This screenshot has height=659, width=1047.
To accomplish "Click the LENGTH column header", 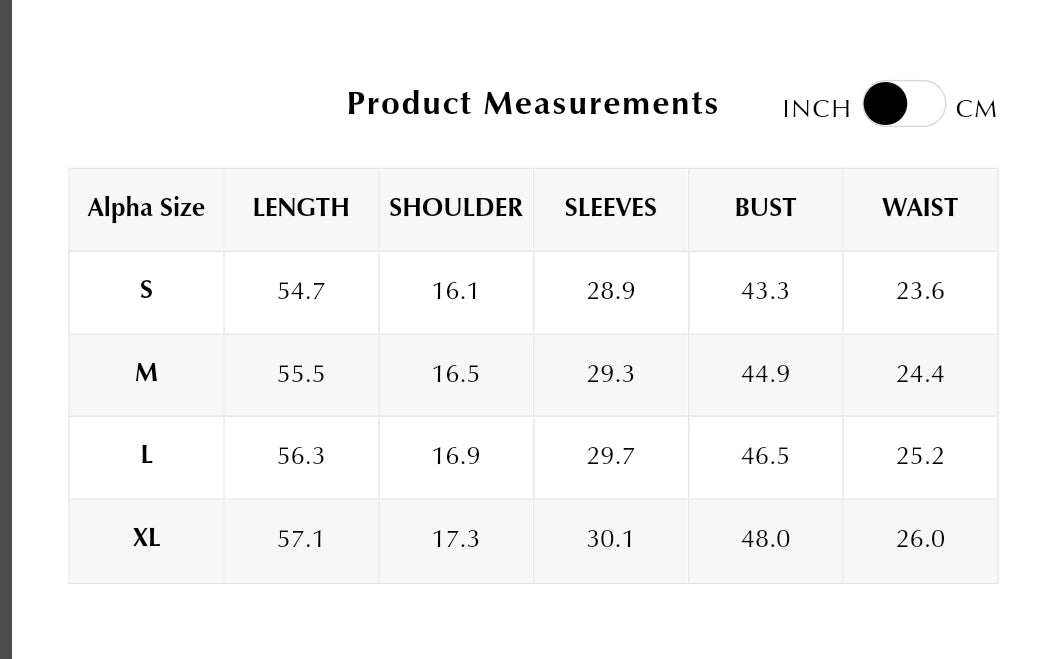I will (x=301, y=208).
